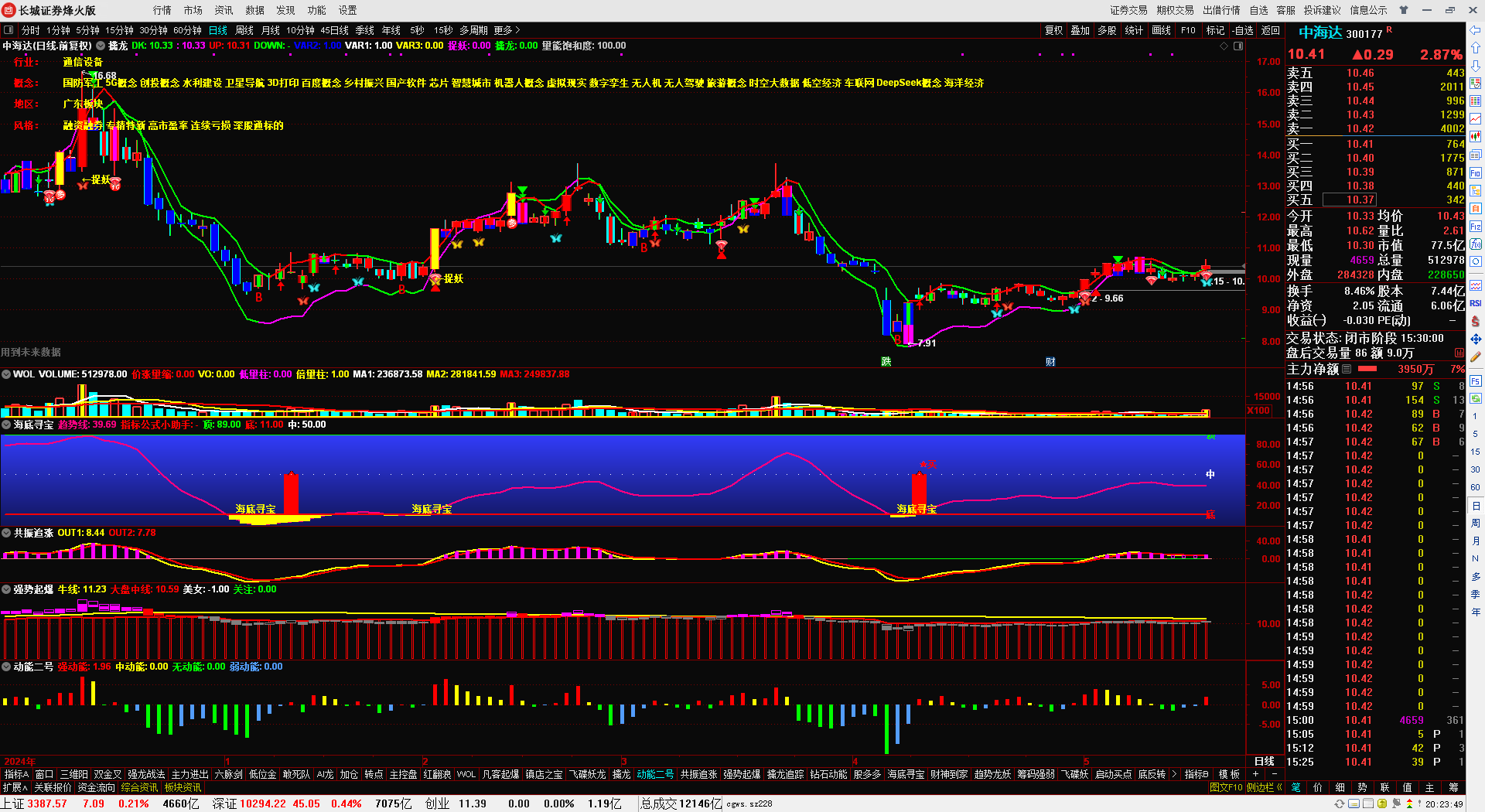Click the 跌 marker below main chart

click(886, 362)
